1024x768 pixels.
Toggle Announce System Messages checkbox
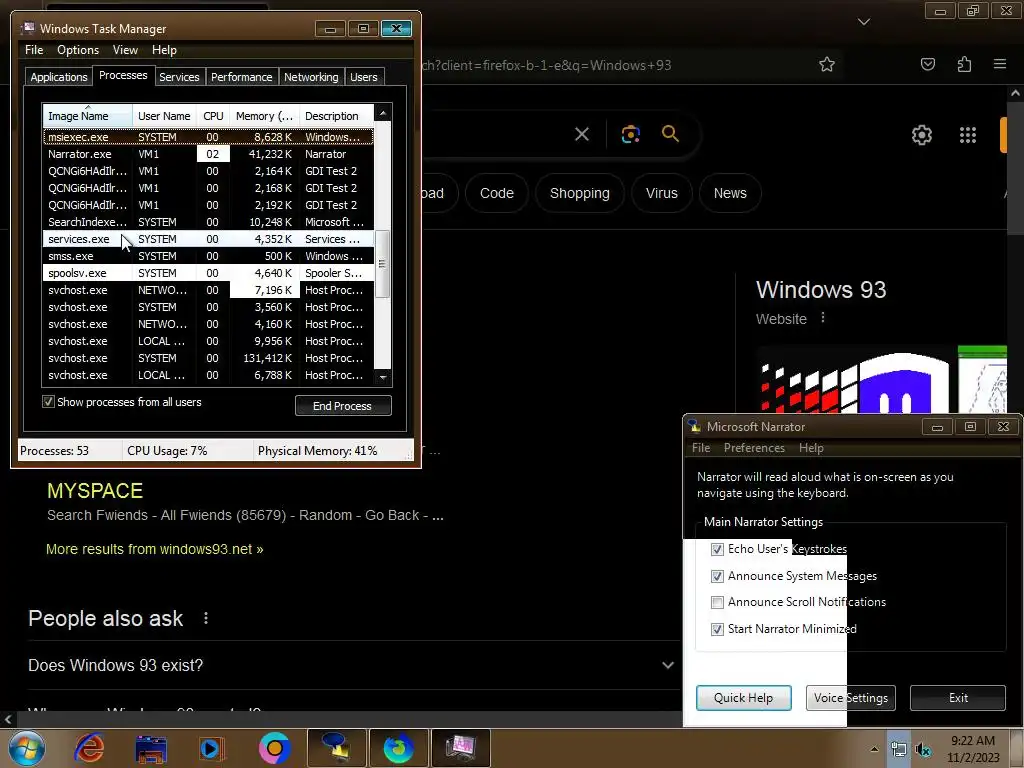click(717, 576)
